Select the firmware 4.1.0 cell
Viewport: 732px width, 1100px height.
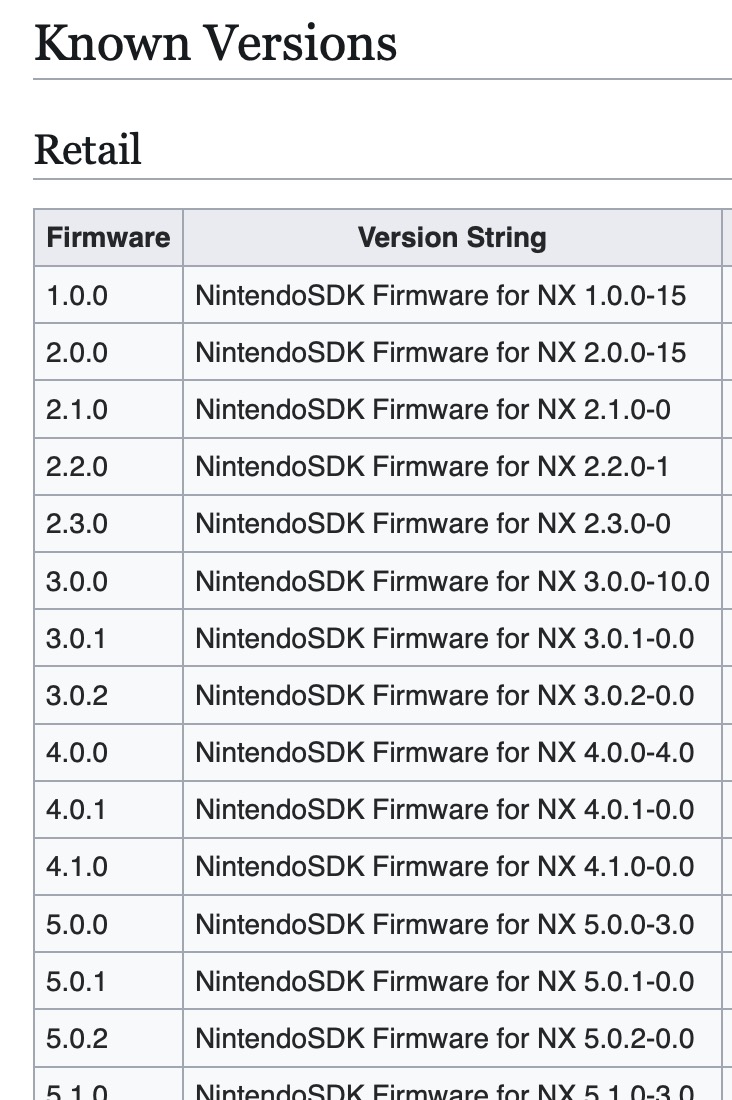(76, 866)
